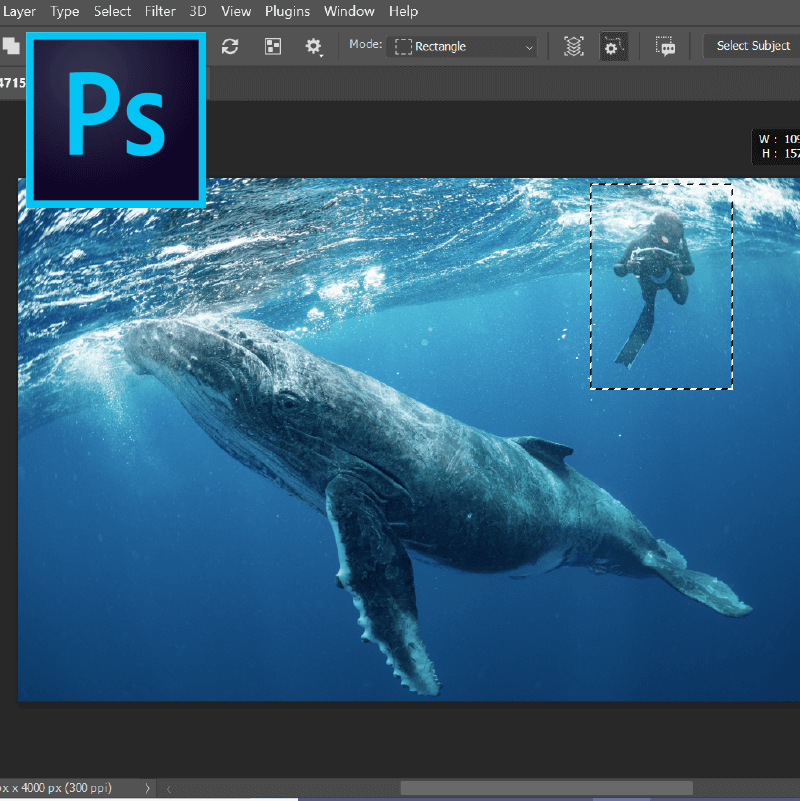Open the Filter menu

click(x=160, y=11)
